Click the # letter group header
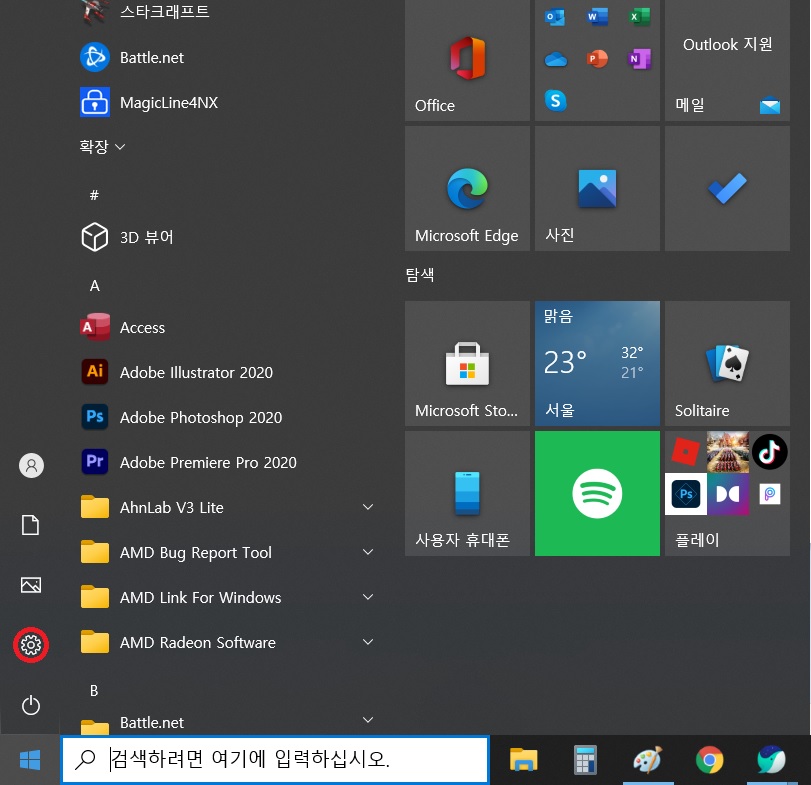 (94, 195)
